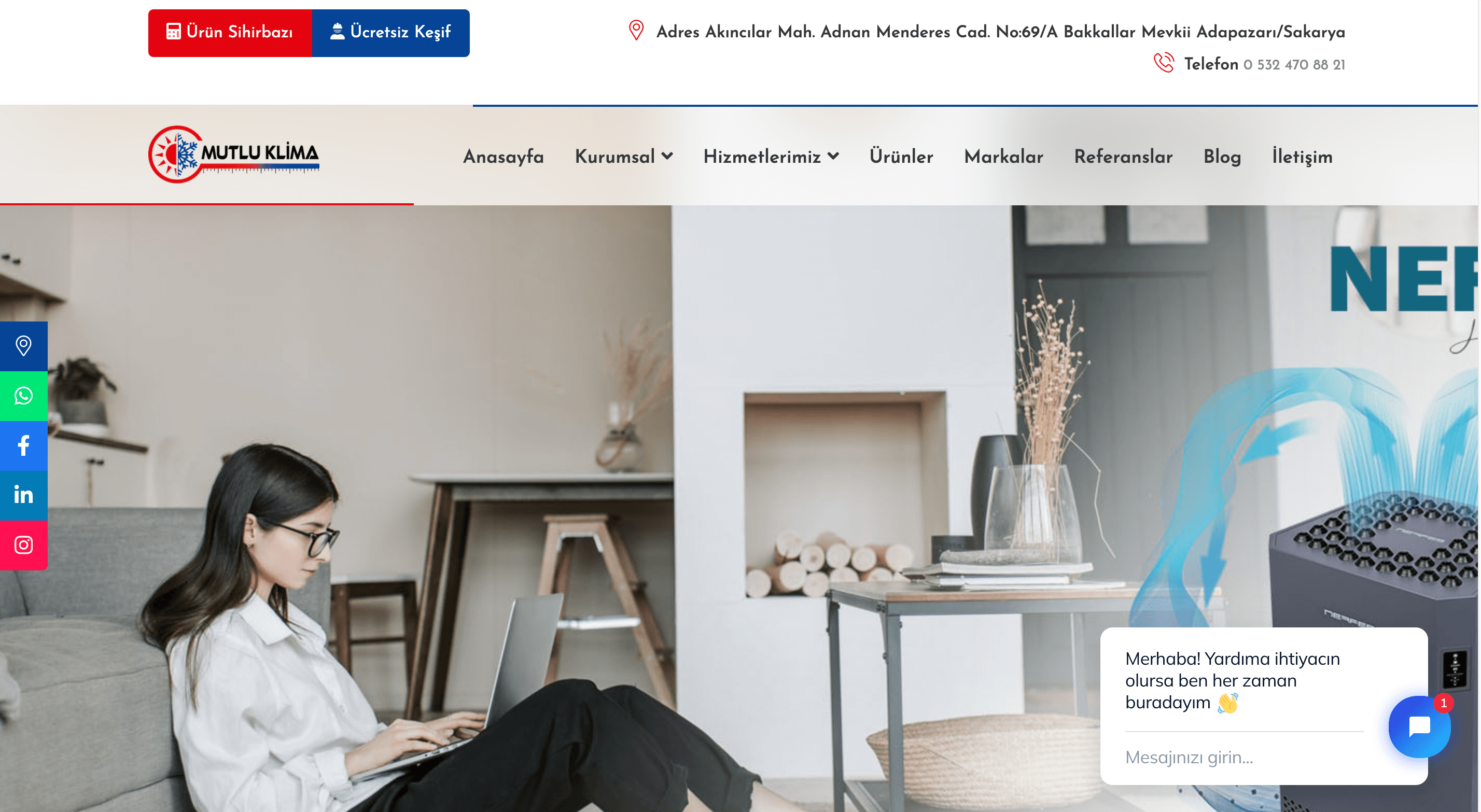Click the address map pin icon
1481x812 pixels.
click(x=636, y=31)
